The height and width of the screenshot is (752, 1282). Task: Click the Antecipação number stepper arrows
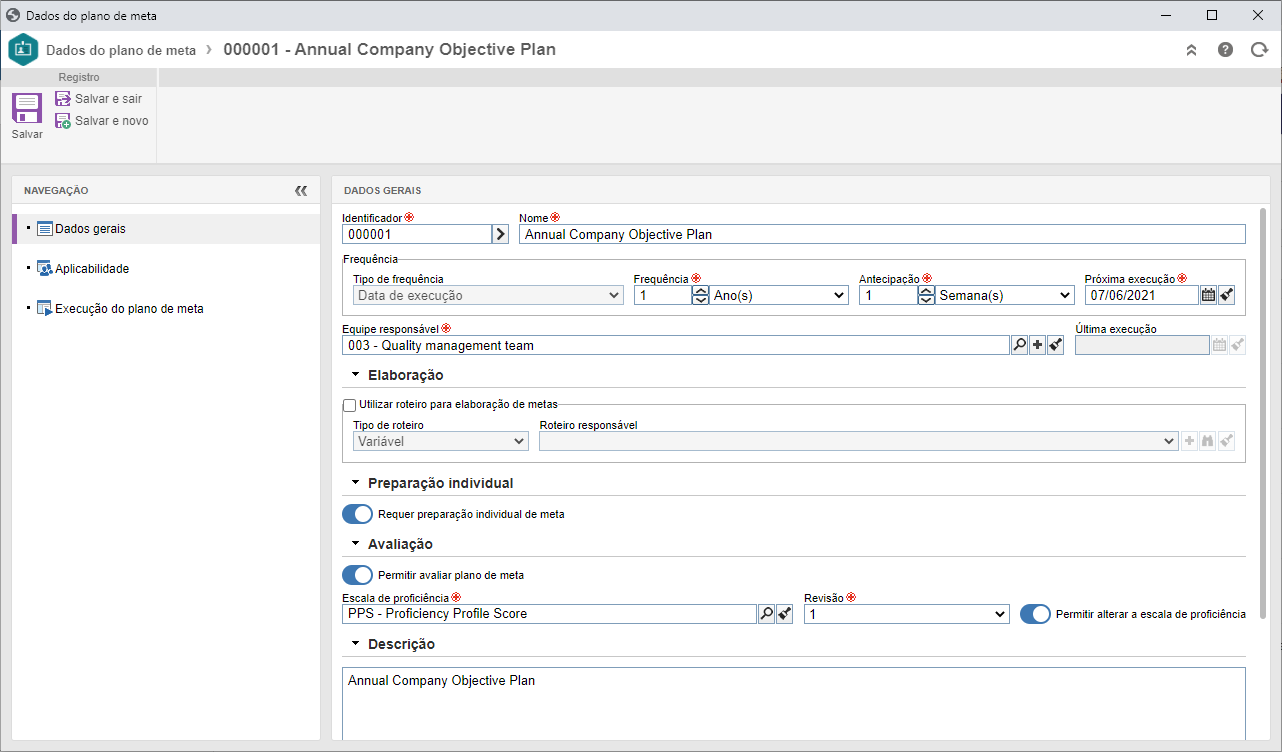[x=926, y=295]
